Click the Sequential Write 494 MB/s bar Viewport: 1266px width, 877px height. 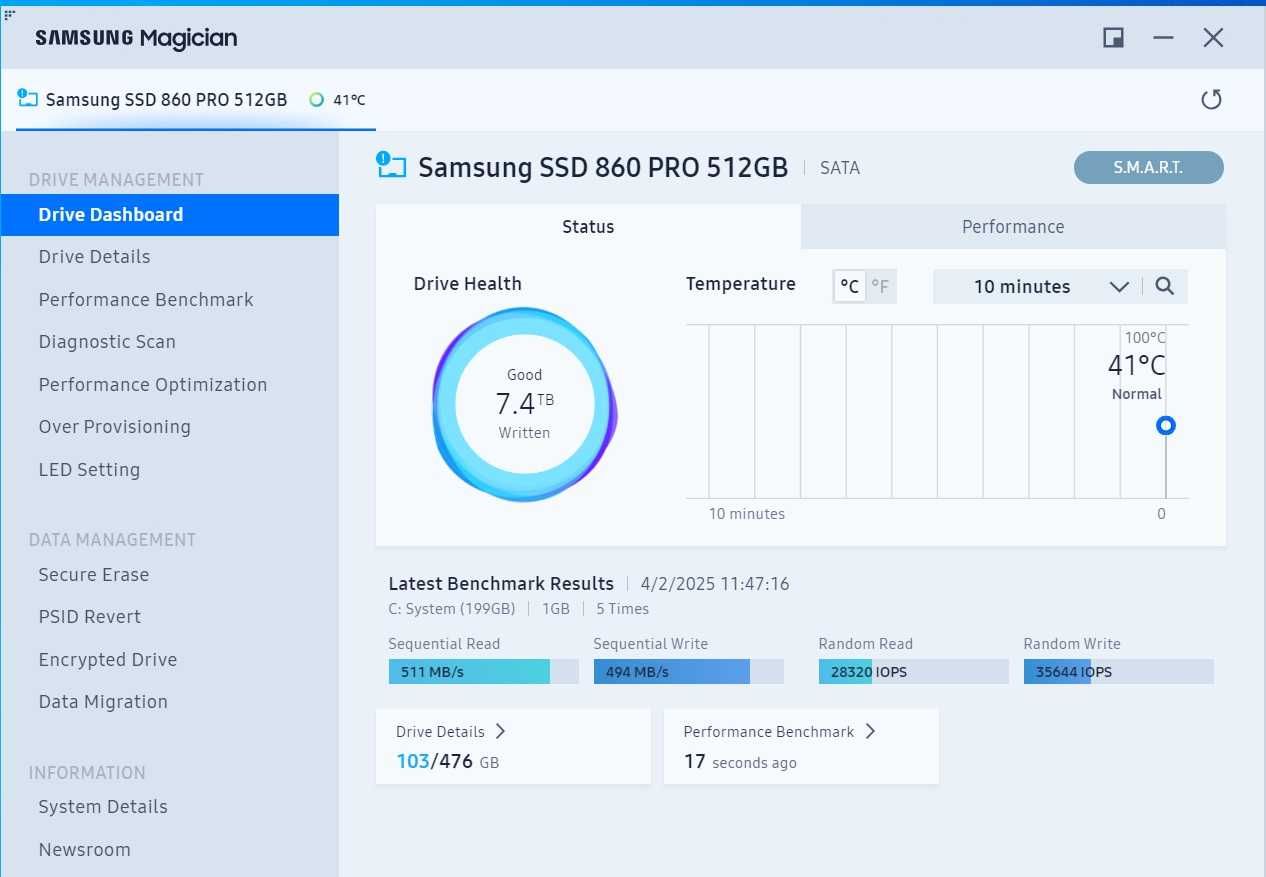click(x=689, y=672)
